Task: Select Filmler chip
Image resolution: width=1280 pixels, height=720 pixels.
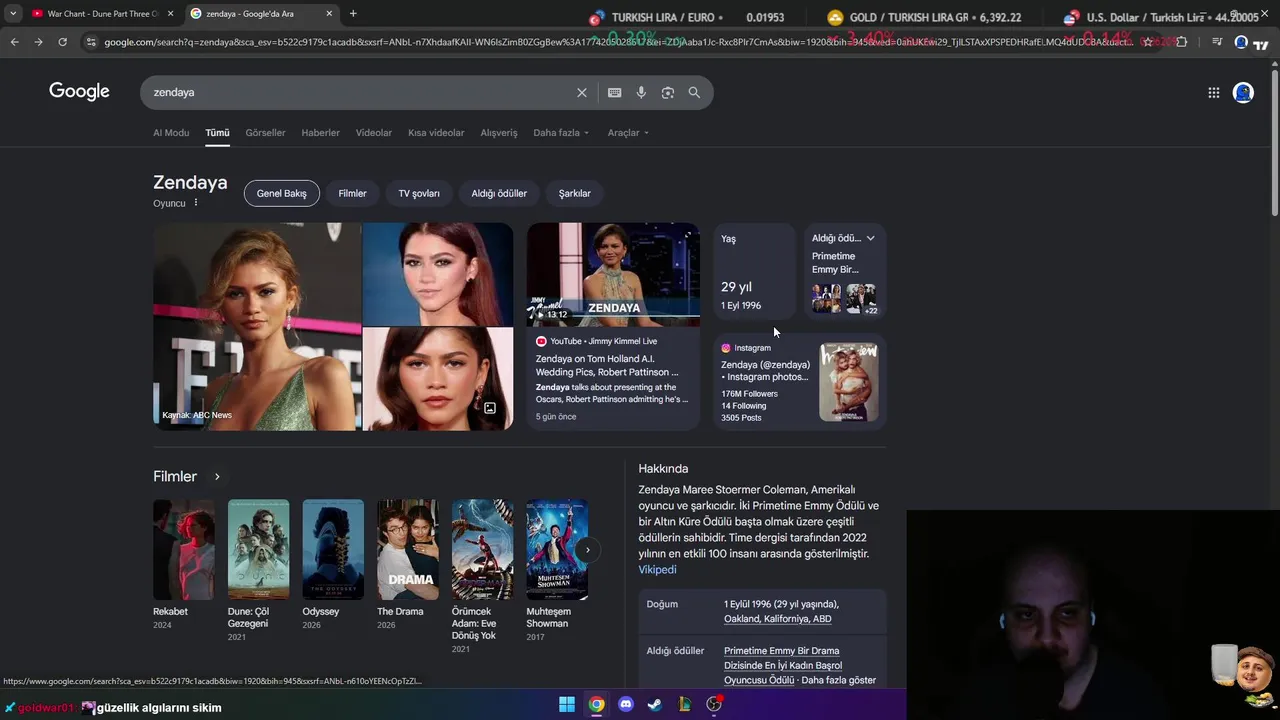Action: coord(352,193)
